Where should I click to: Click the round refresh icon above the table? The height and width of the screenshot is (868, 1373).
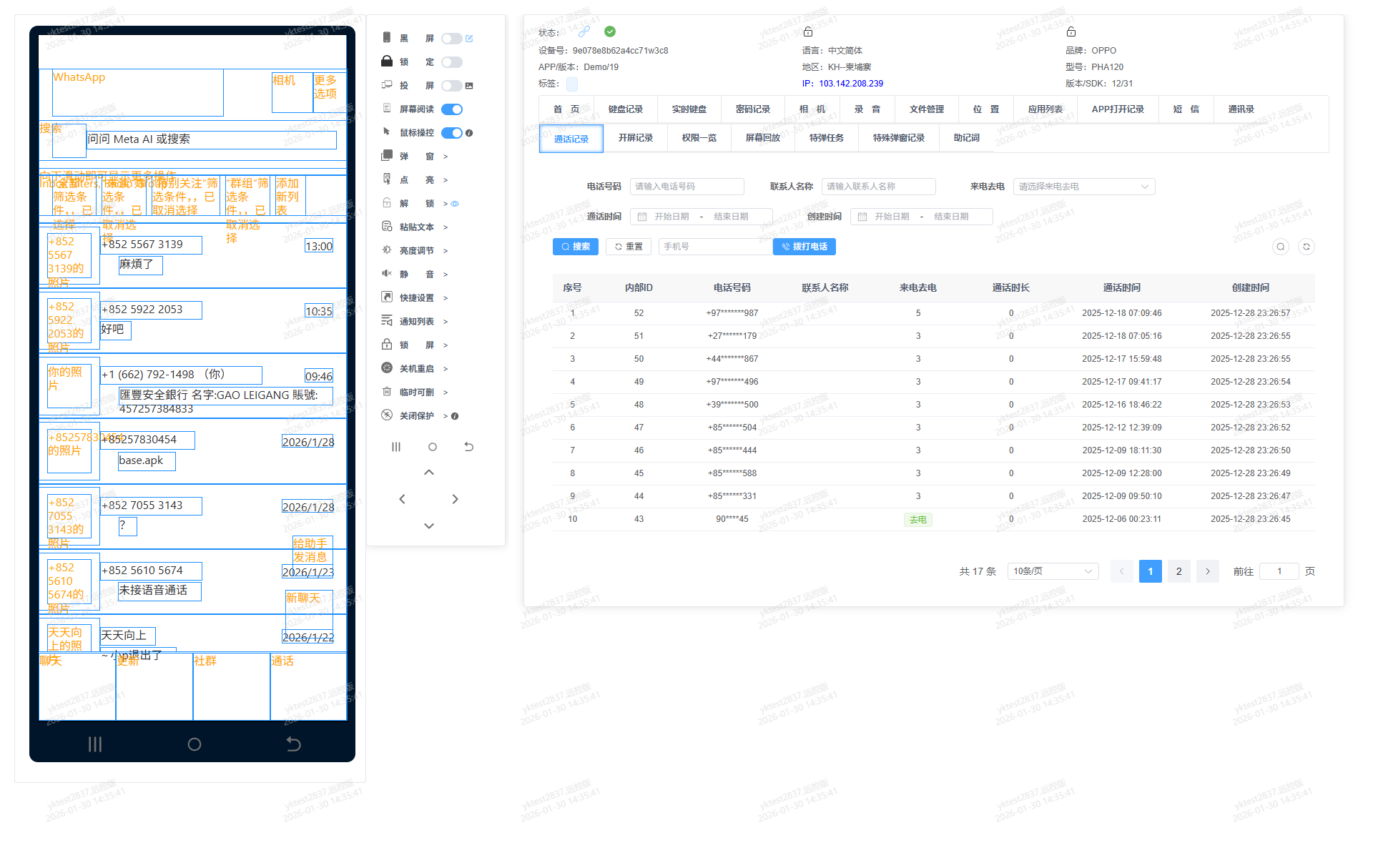(1306, 247)
